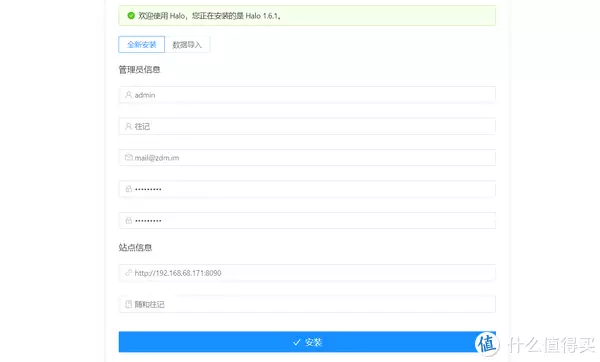Click the site URL field http://192.168.68.171:8090
Image resolution: width=600 pixels, height=362 pixels.
(307, 273)
